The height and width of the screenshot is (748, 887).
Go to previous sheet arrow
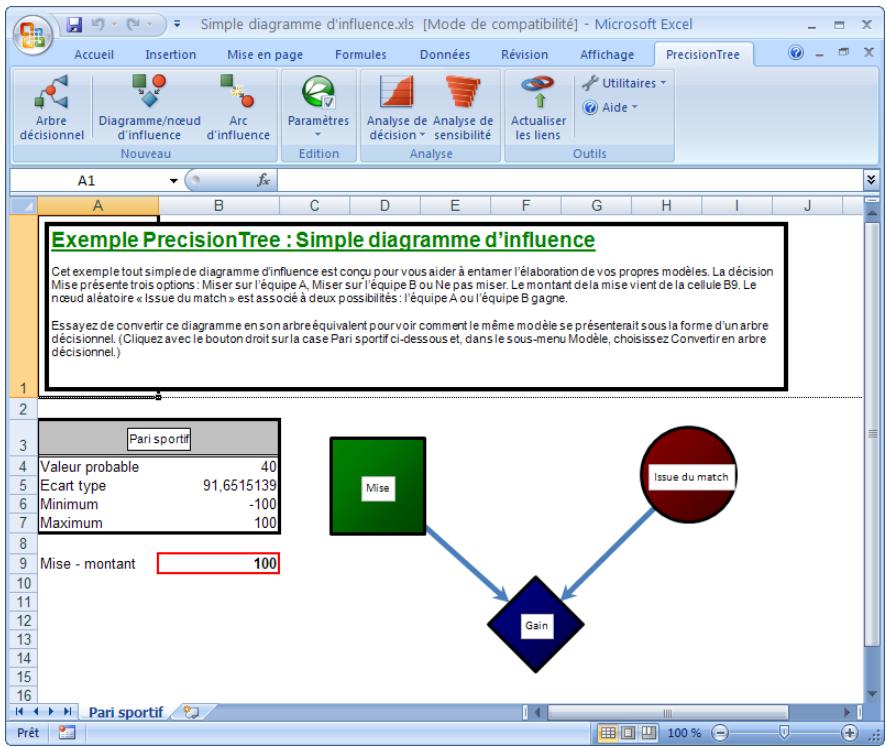36,711
